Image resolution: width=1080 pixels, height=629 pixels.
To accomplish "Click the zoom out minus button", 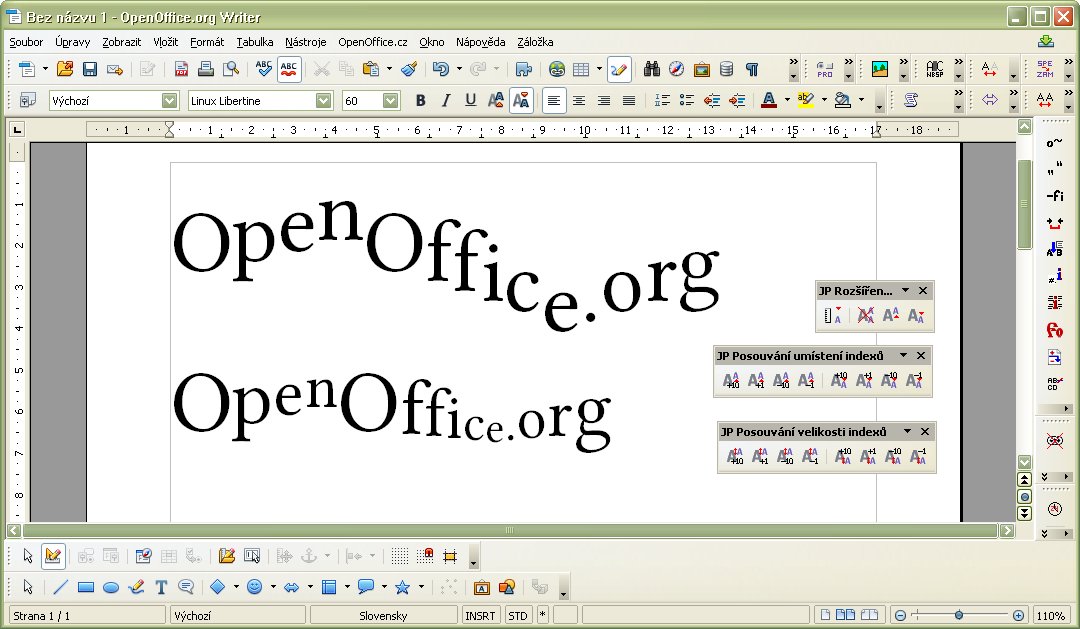I will (x=899, y=615).
